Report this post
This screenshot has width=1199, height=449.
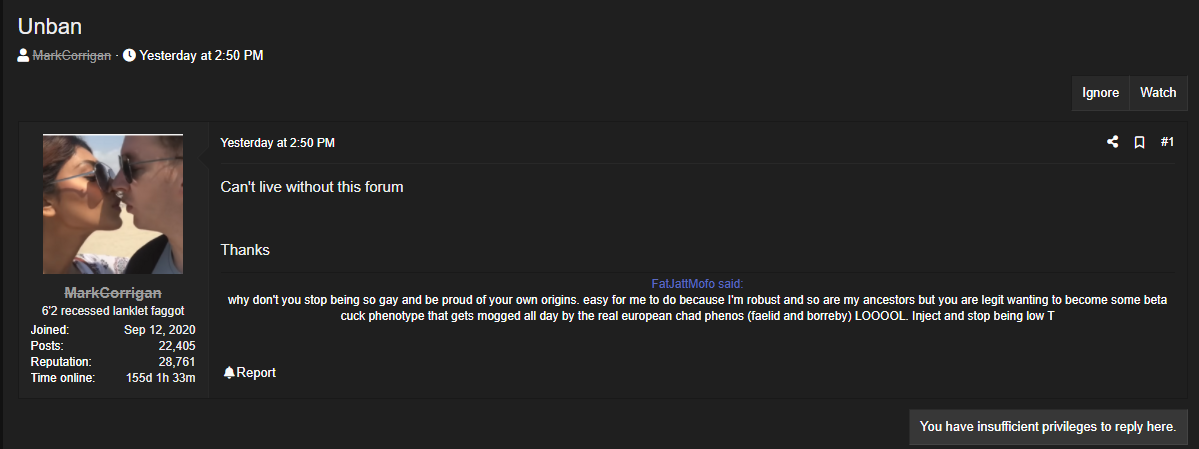click(249, 373)
